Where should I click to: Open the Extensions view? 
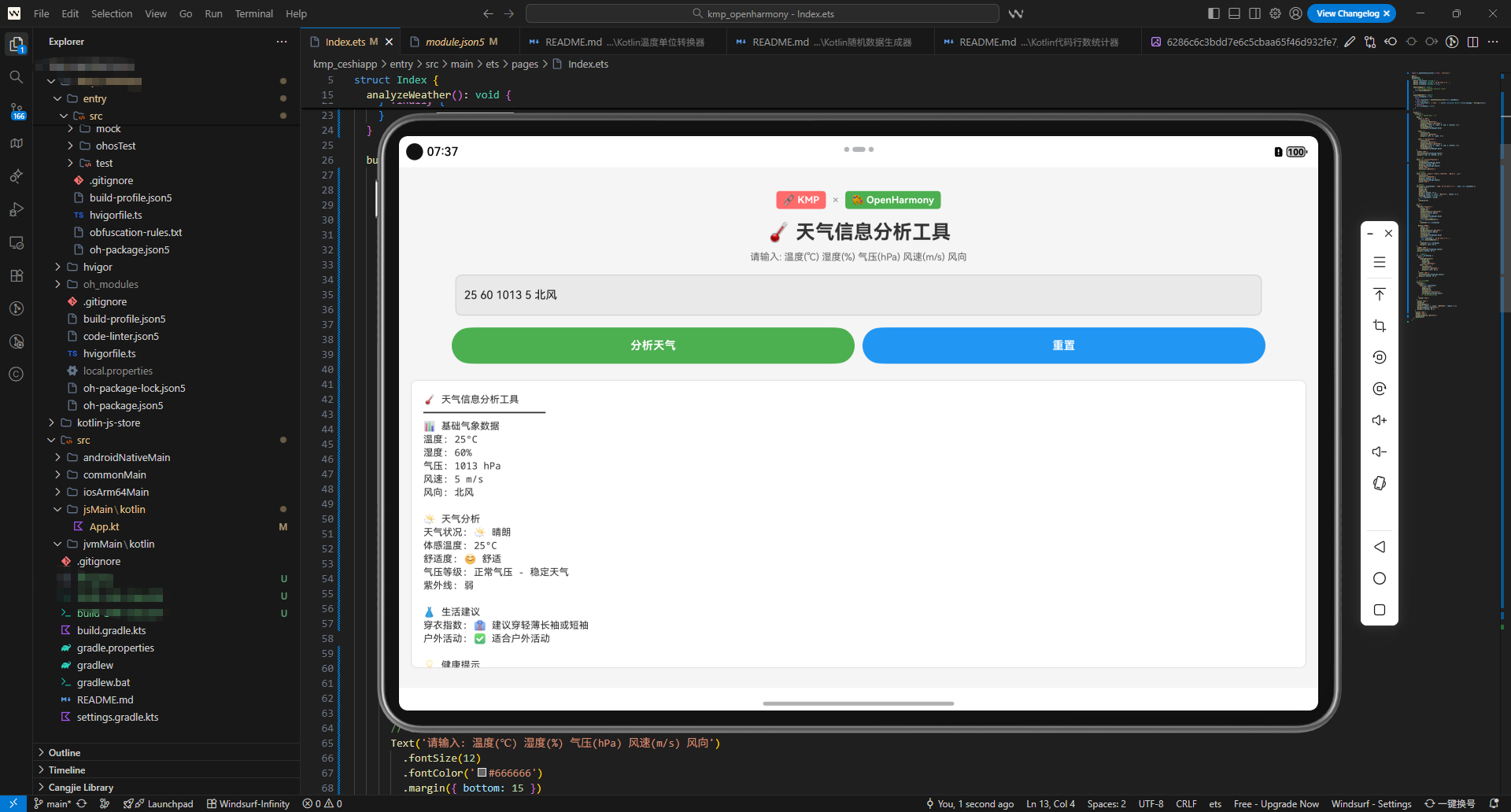coord(16,275)
